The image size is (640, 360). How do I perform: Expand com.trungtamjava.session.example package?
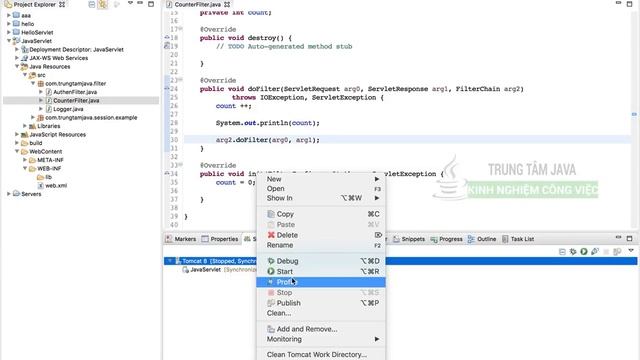[x=33, y=117]
